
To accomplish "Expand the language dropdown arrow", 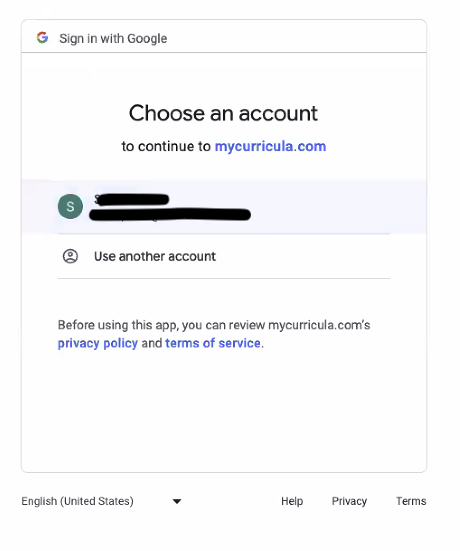I will [177, 501].
